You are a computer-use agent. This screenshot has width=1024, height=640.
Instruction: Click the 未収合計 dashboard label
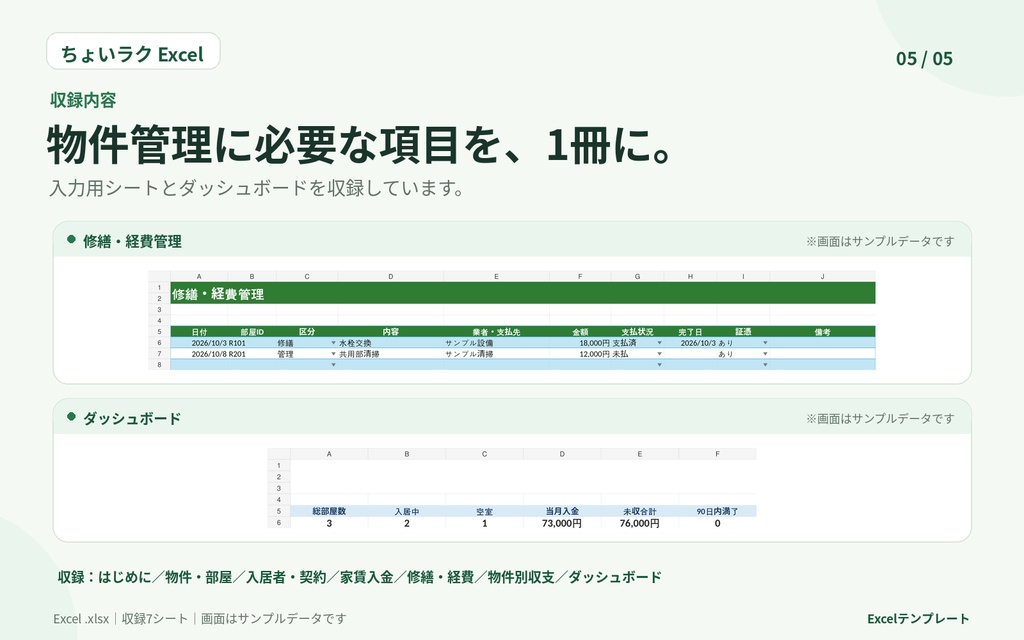[639, 511]
